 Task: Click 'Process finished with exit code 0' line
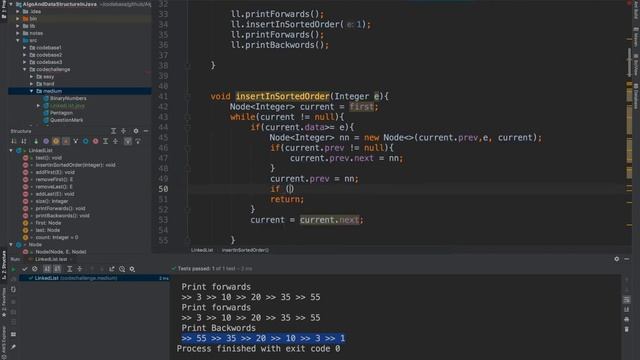click(x=258, y=349)
